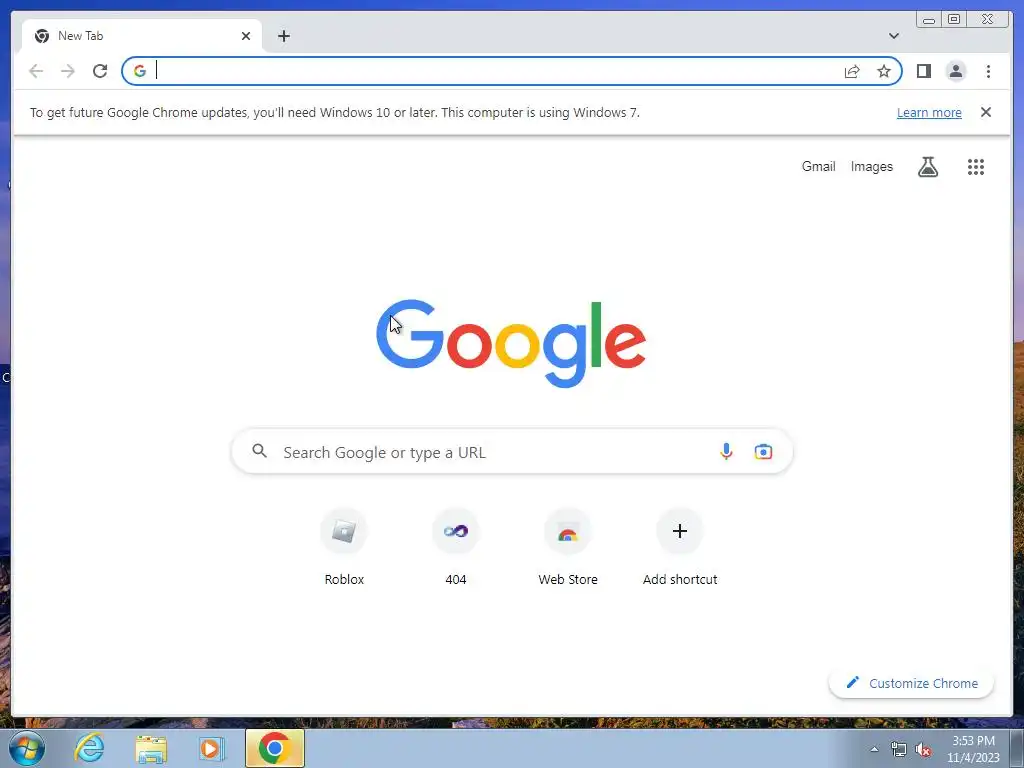Click the magnifier icon in search box
1024x768 pixels.
259,451
